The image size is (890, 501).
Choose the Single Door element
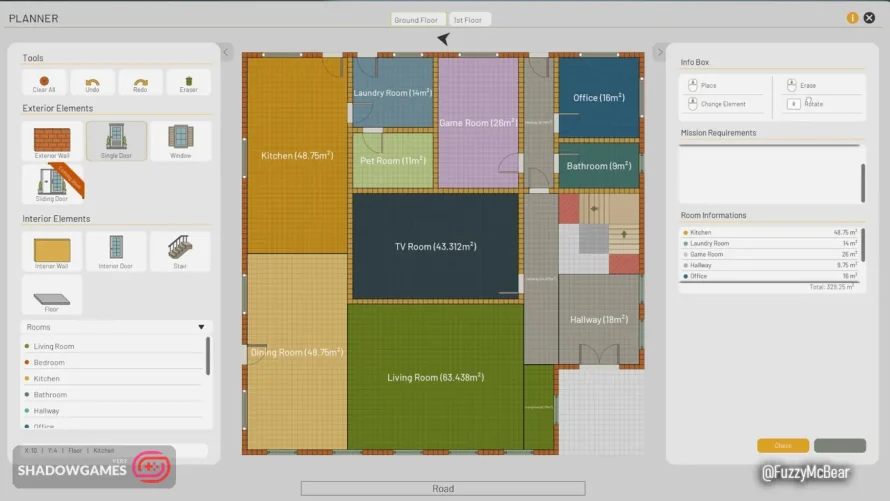point(116,141)
